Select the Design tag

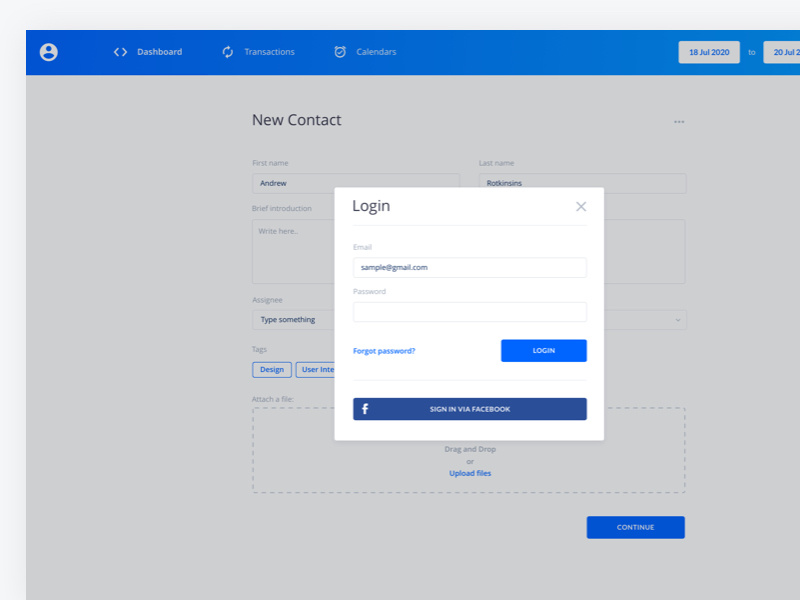(271, 369)
